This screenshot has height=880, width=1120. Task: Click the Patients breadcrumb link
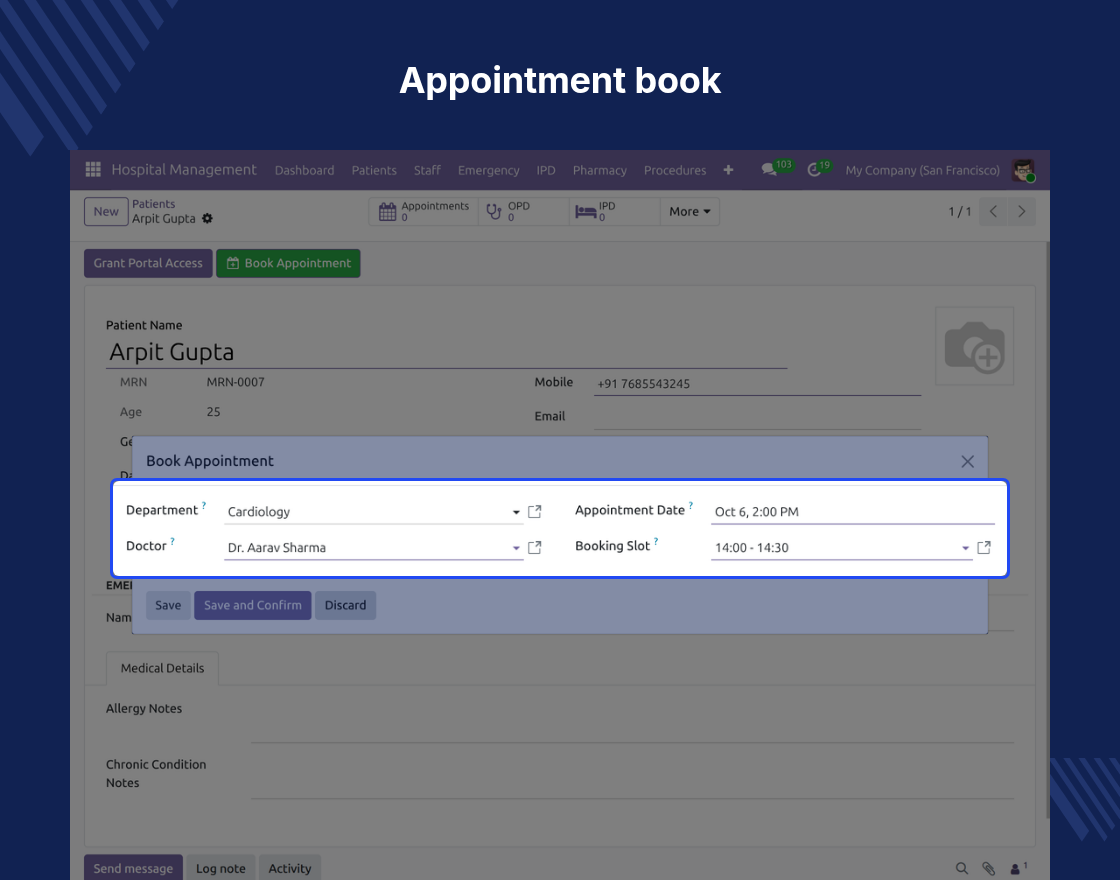154,204
